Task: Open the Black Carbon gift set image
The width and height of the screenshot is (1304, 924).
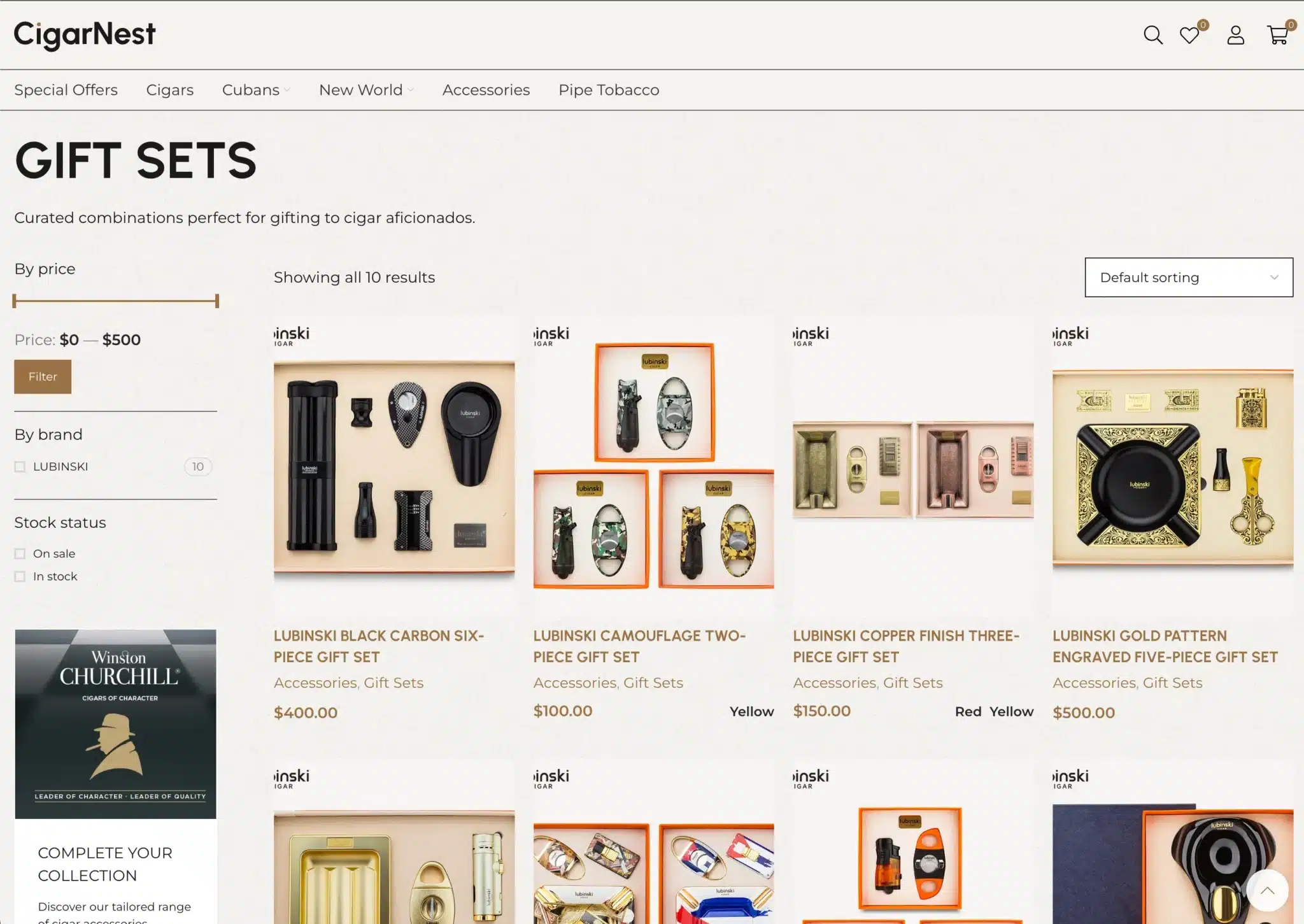Action: point(394,467)
